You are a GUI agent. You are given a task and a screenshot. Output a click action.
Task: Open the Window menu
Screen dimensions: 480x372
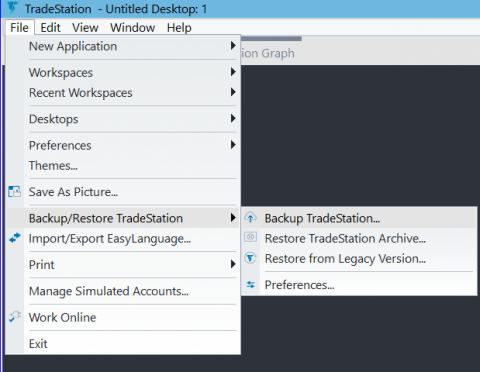(133, 27)
